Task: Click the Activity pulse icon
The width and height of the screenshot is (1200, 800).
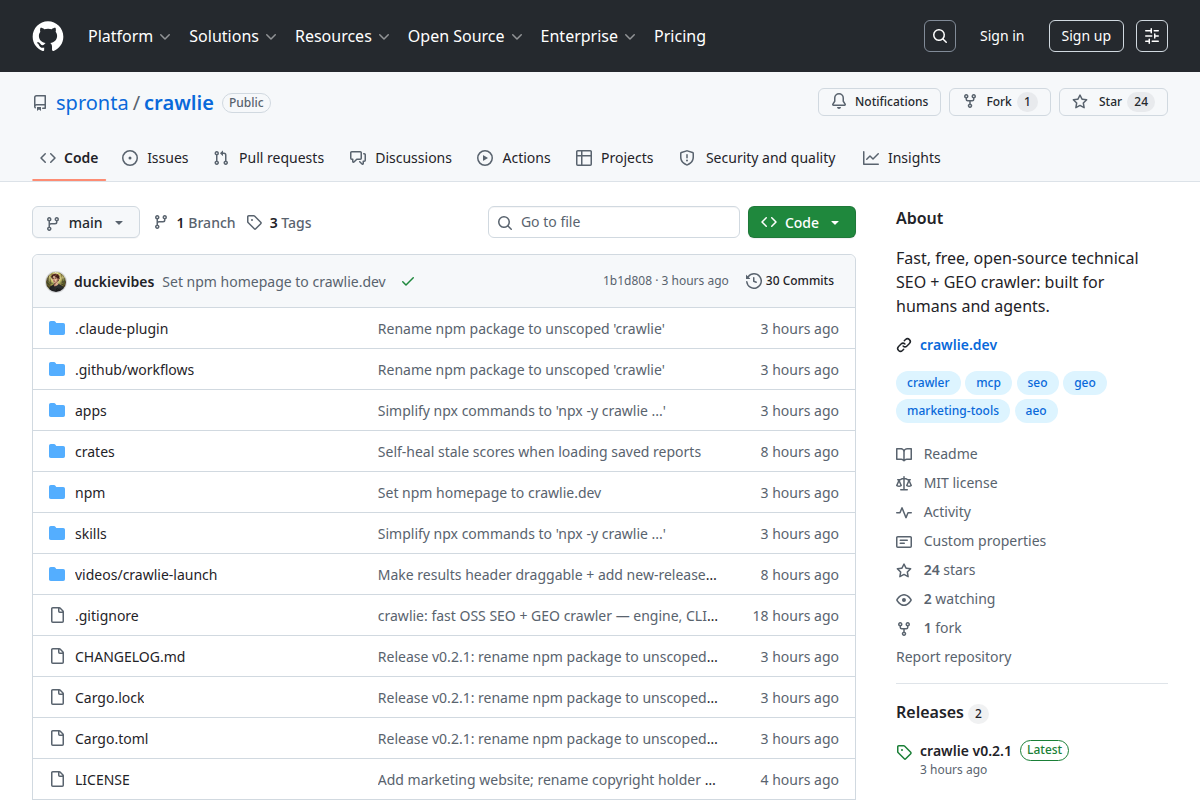Action: [904, 512]
